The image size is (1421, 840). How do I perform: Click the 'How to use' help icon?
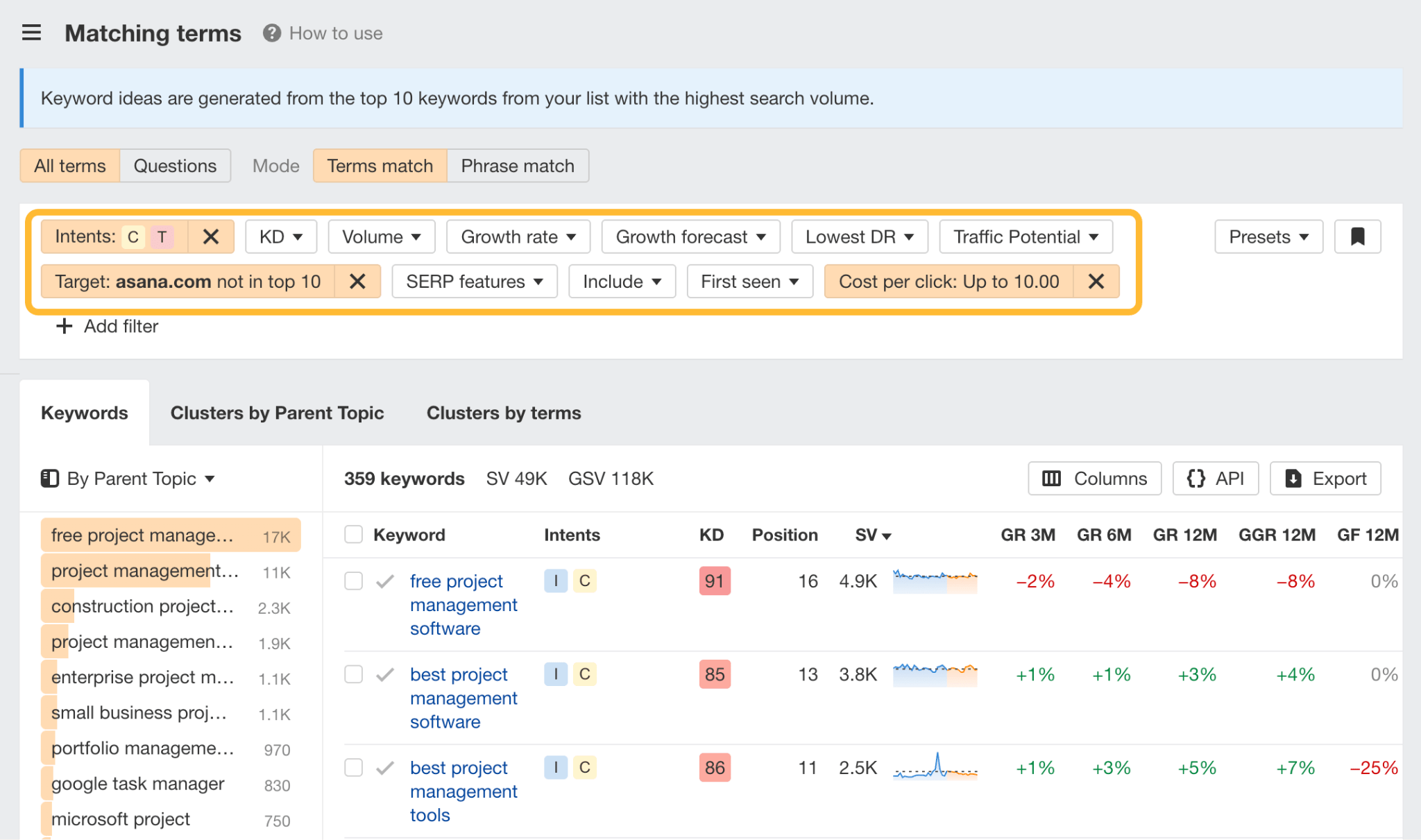[271, 33]
